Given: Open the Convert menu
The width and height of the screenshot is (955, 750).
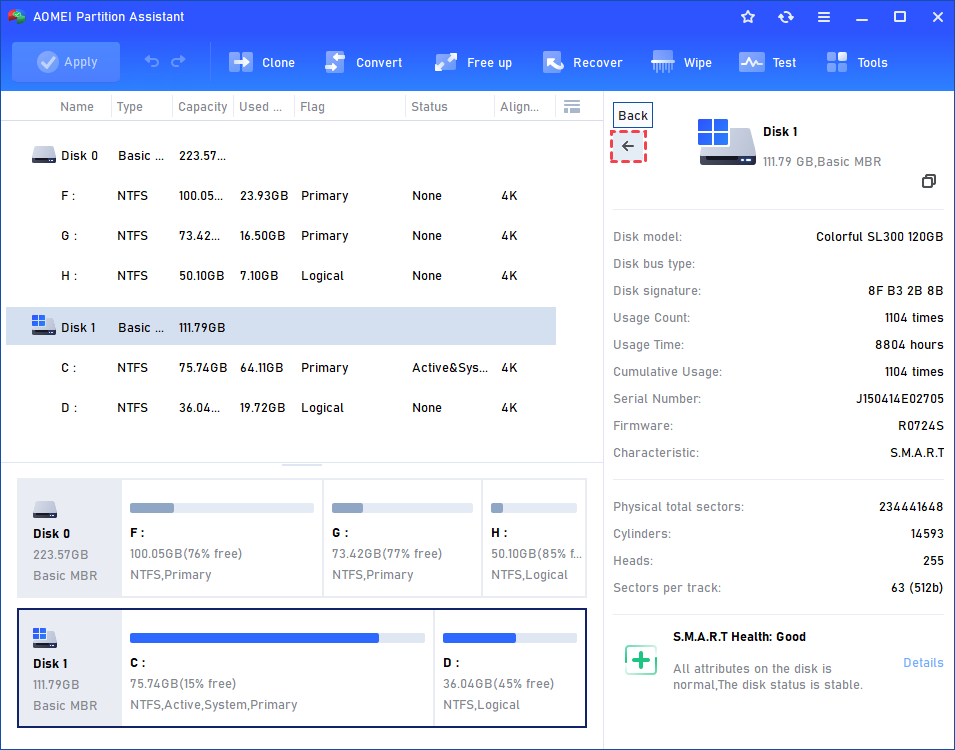Looking at the screenshot, I should (364, 62).
